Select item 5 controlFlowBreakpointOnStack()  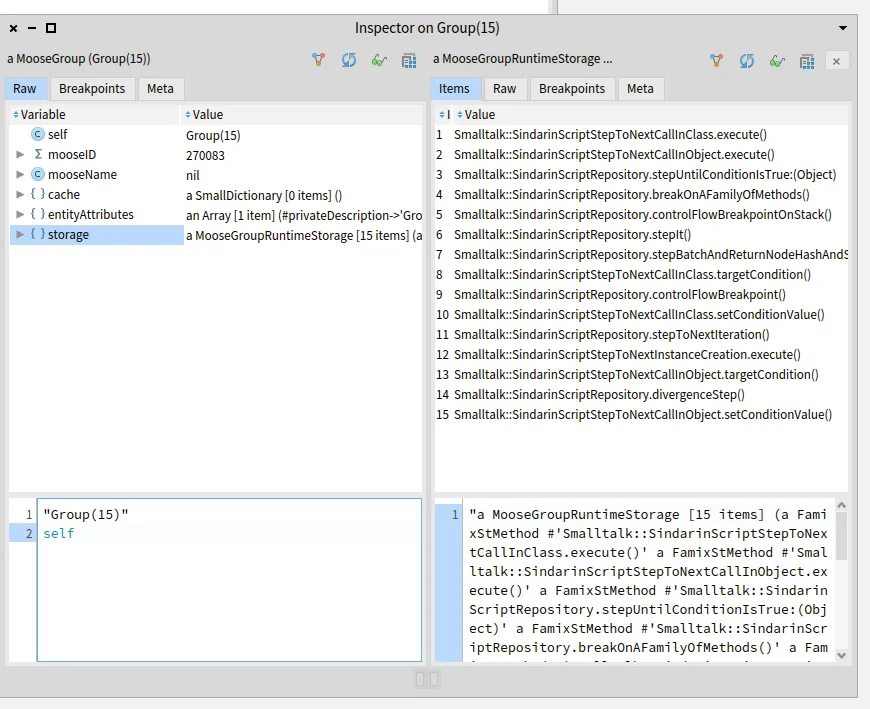641,215
